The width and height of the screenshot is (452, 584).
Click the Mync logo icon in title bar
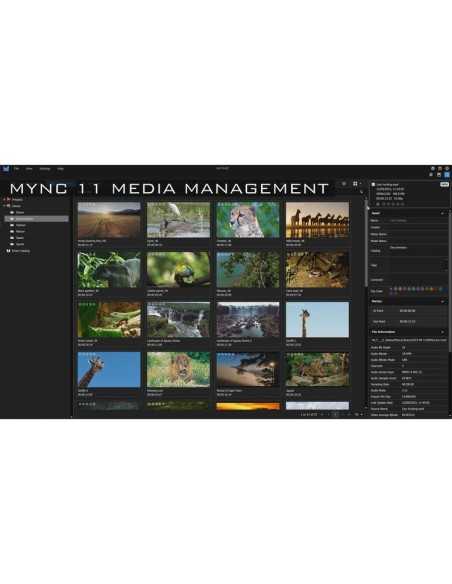tap(6, 169)
